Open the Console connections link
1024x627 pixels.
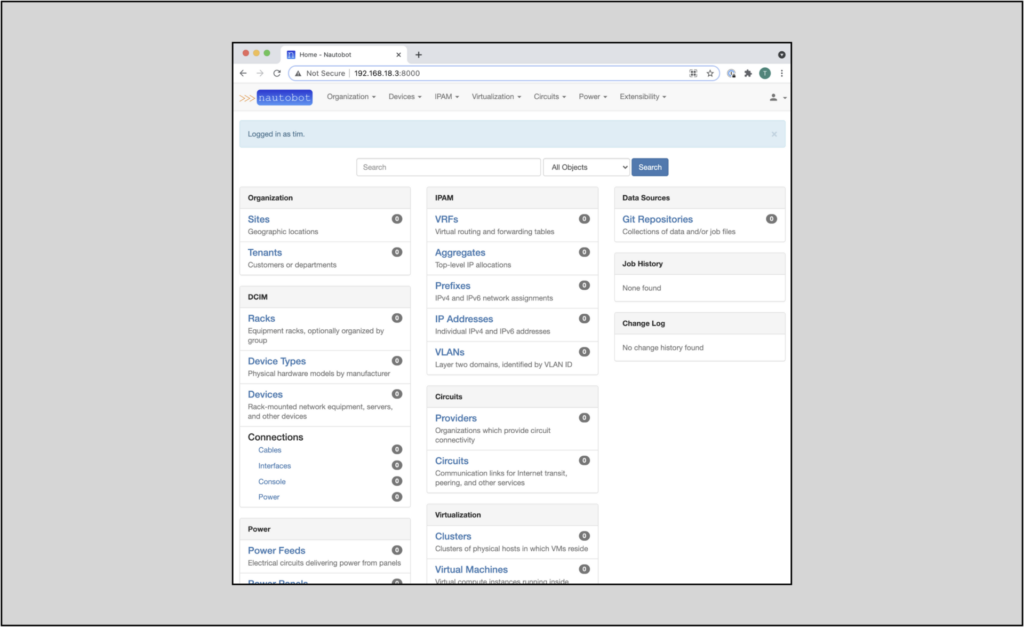click(x=272, y=481)
